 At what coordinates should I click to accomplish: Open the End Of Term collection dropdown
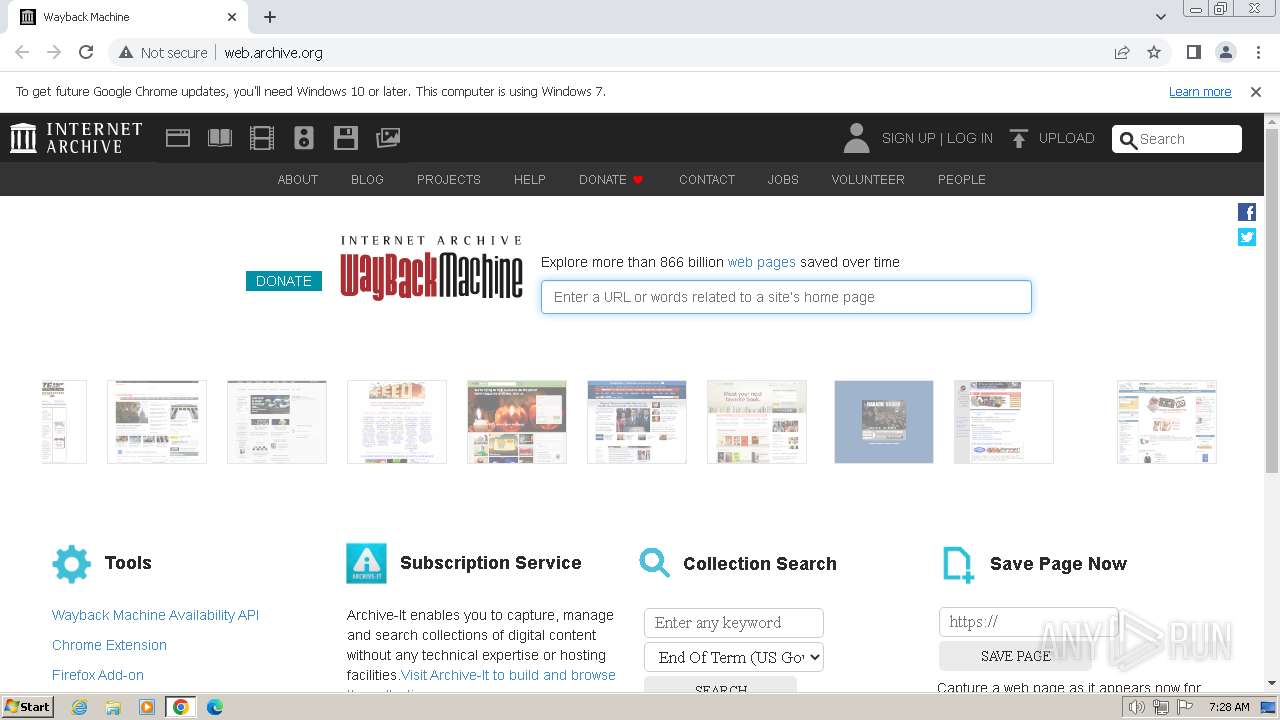click(x=734, y=657)
